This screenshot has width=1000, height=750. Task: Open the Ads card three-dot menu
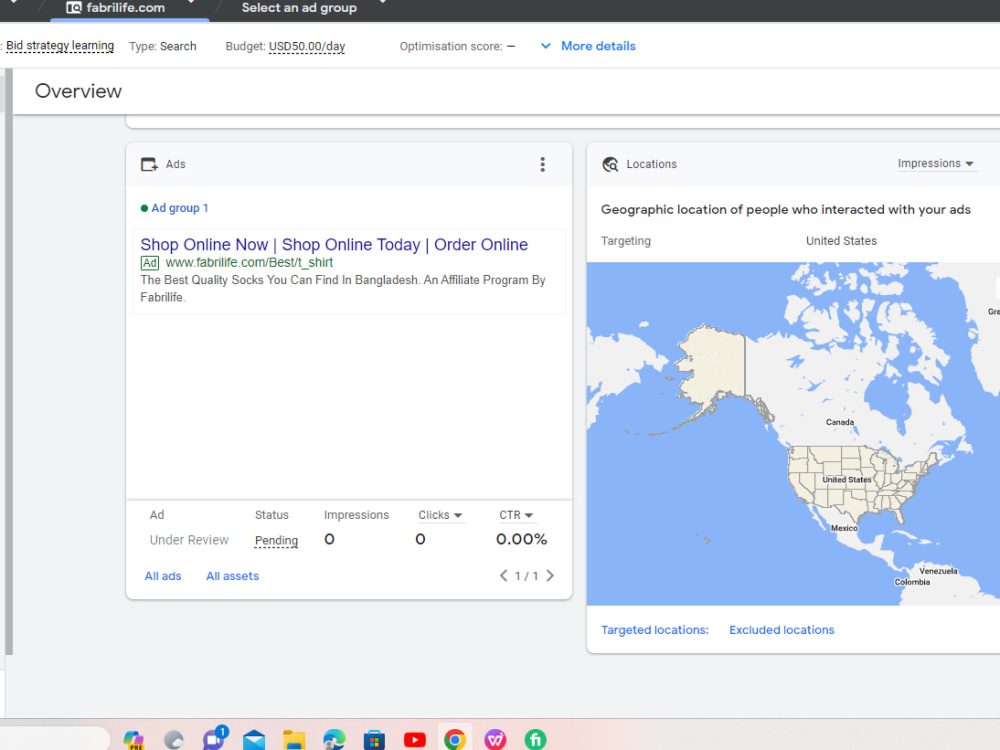coord(543,165)
